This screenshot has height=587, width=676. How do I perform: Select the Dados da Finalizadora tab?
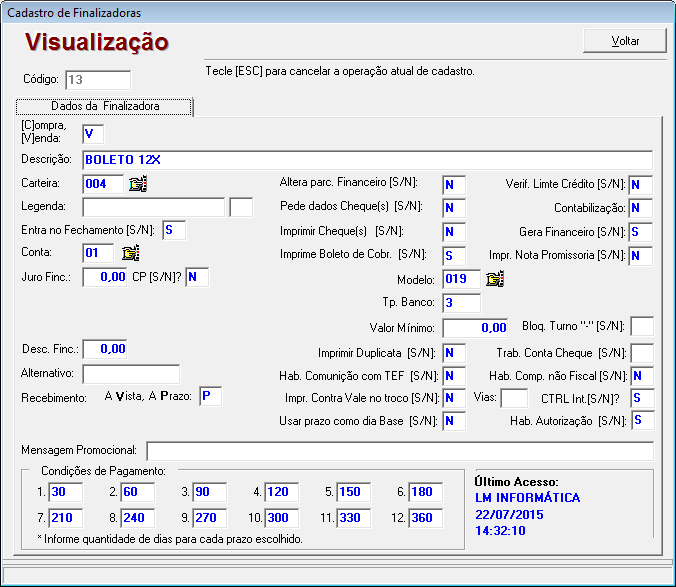point(105,106)
